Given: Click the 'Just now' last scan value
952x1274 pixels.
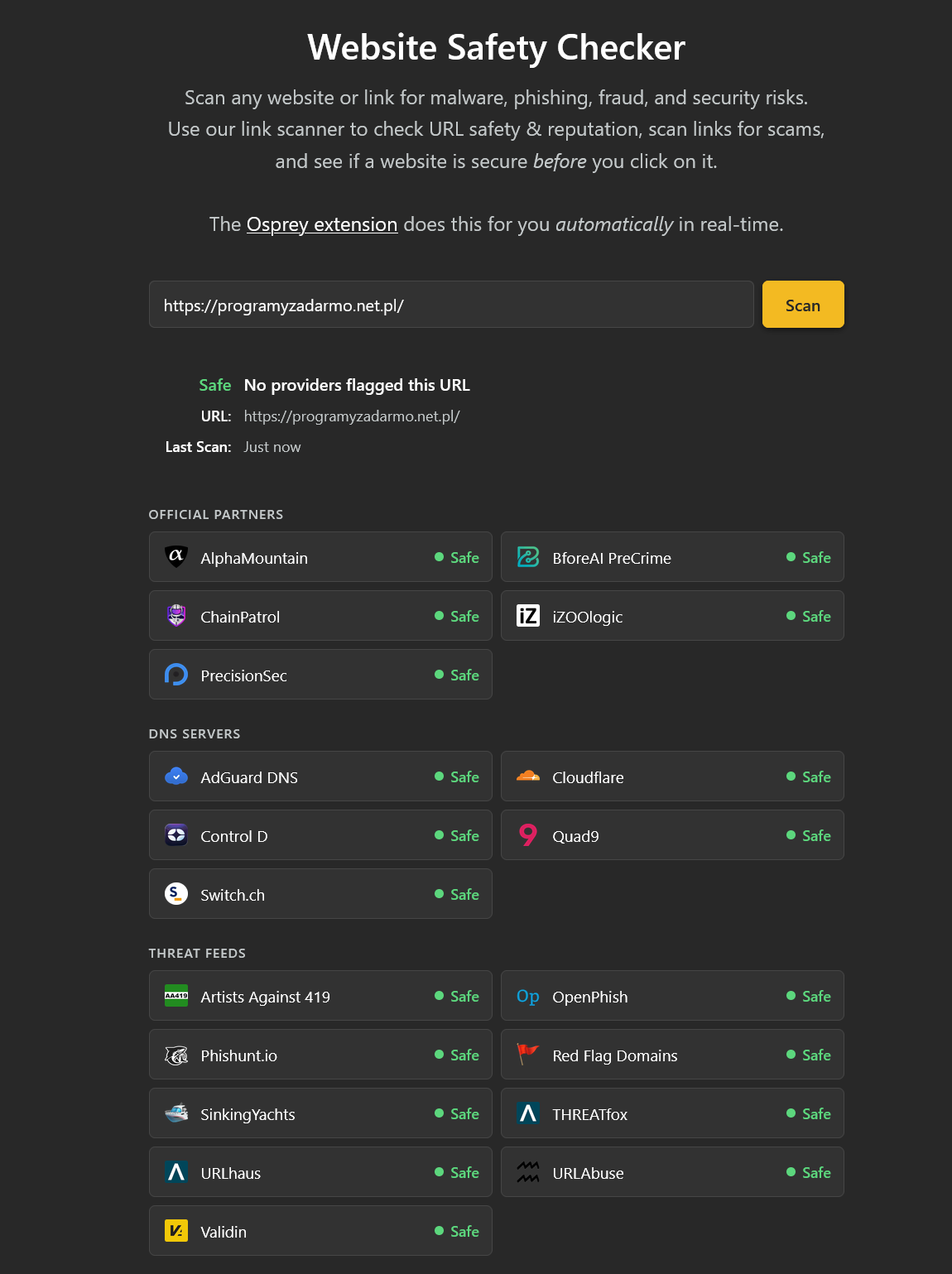Looking at the screenshot, I should click(272, 447).
